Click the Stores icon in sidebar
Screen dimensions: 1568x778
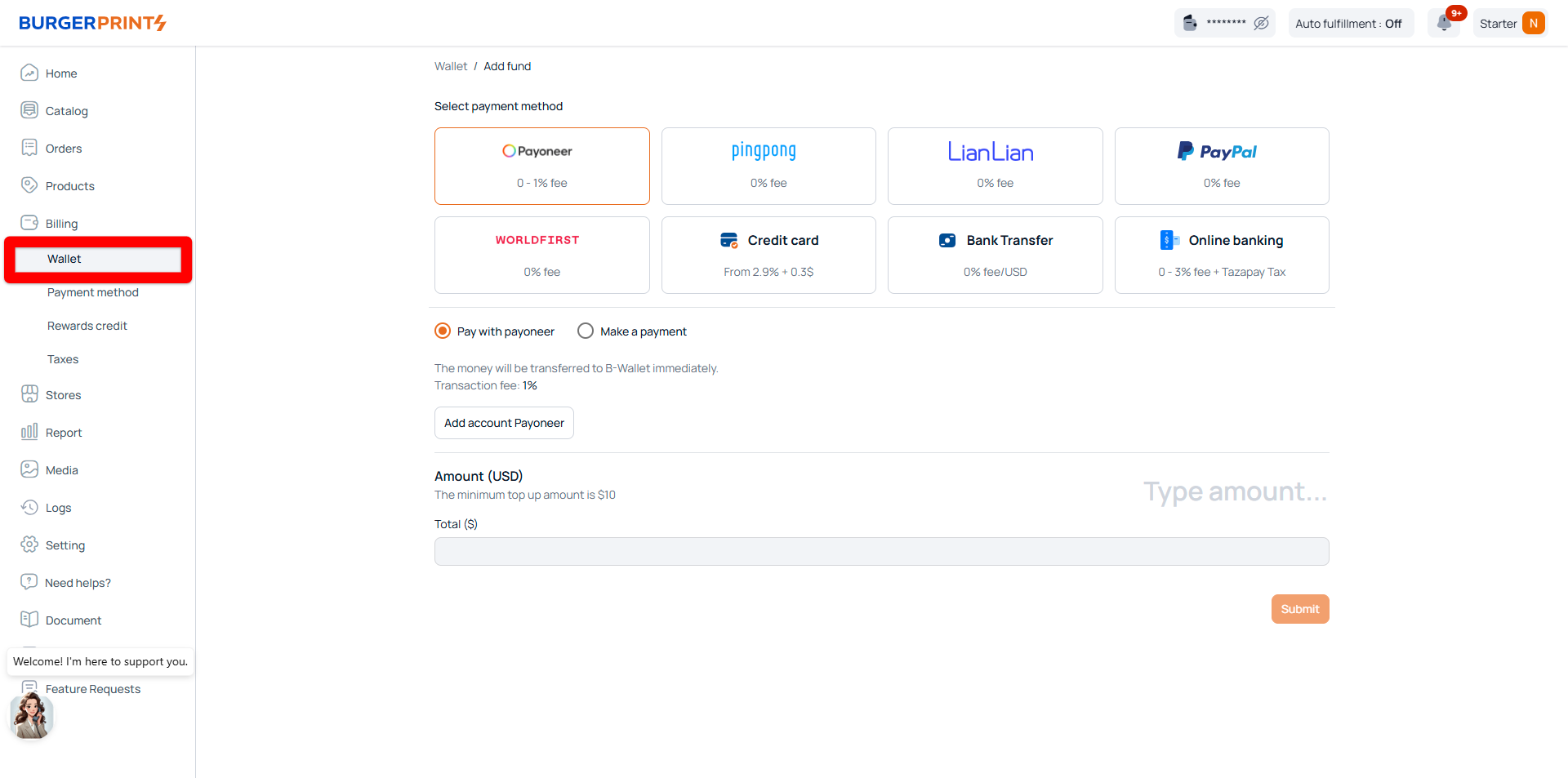click(29, 394)
